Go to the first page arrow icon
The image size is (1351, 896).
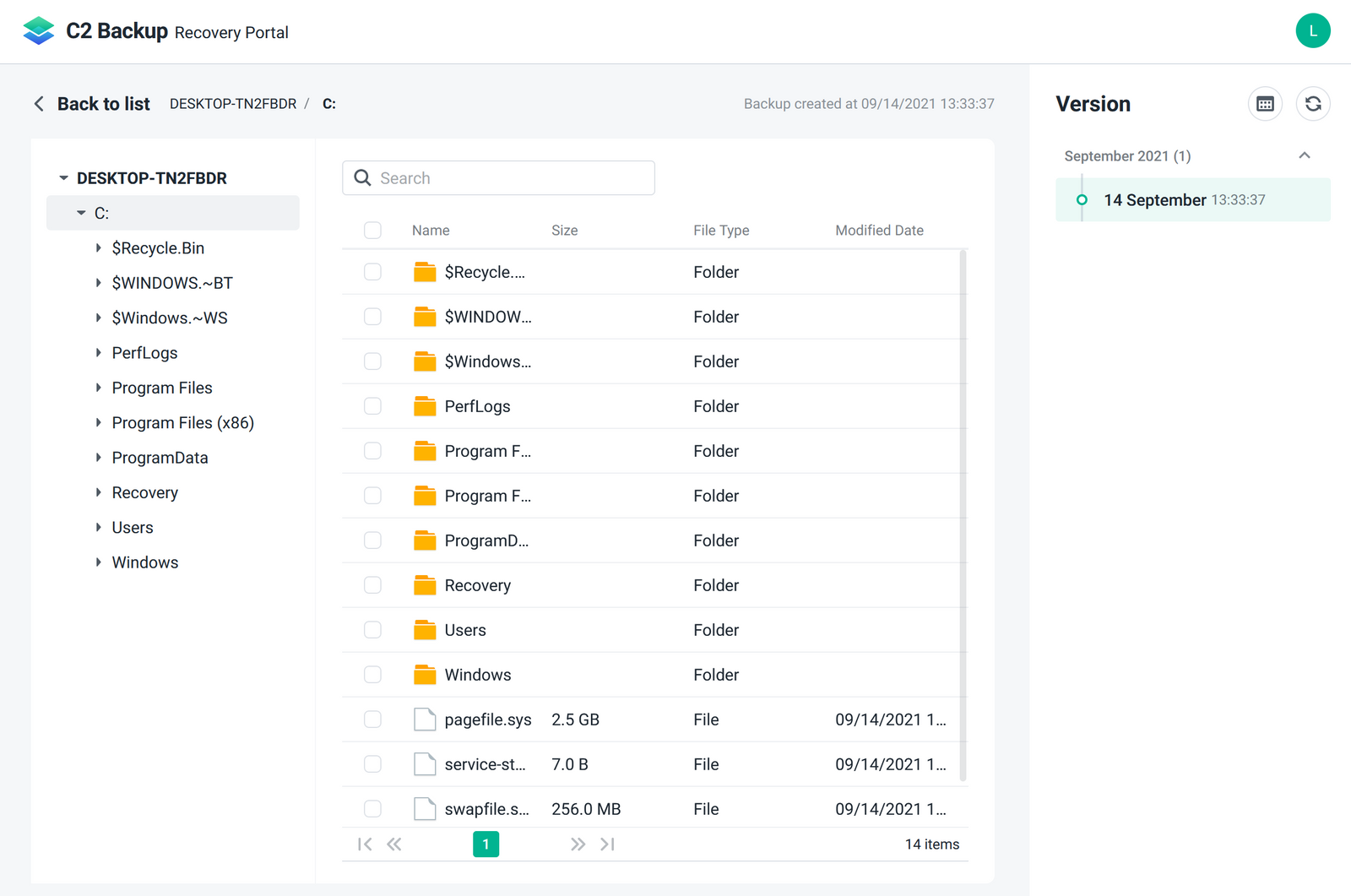click(x=365, y=844)
